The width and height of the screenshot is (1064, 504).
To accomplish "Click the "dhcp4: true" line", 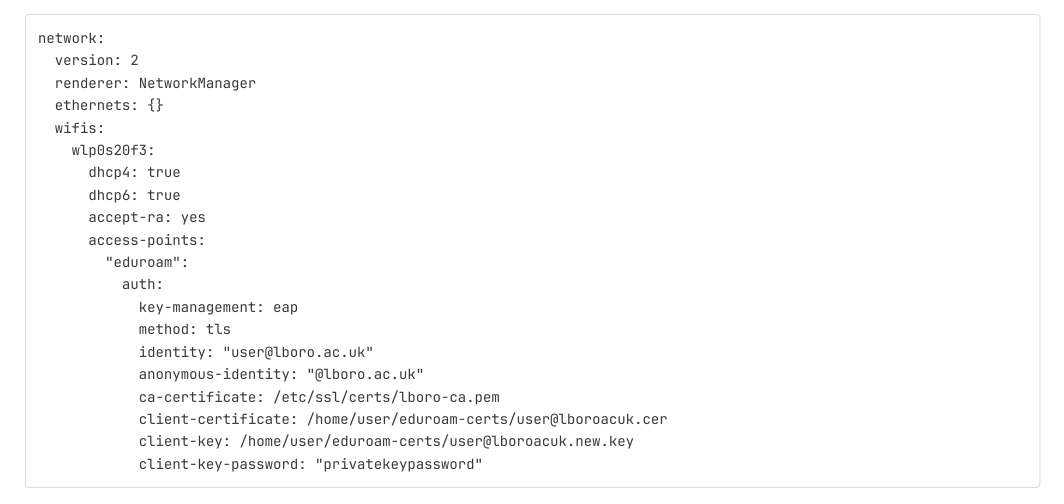I will pyautogui.click(x=134, y=172).
